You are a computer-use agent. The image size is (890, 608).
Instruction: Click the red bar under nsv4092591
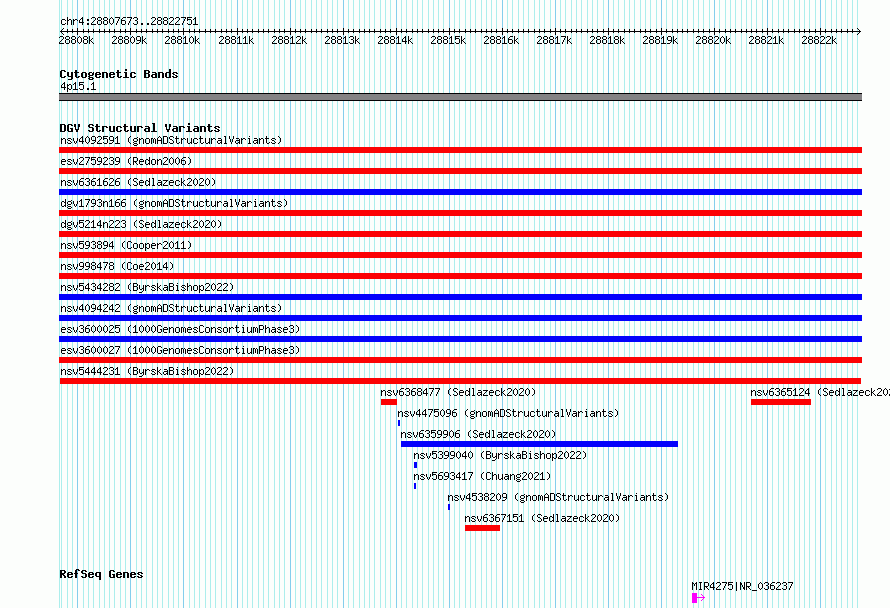[x=460, y=150]
